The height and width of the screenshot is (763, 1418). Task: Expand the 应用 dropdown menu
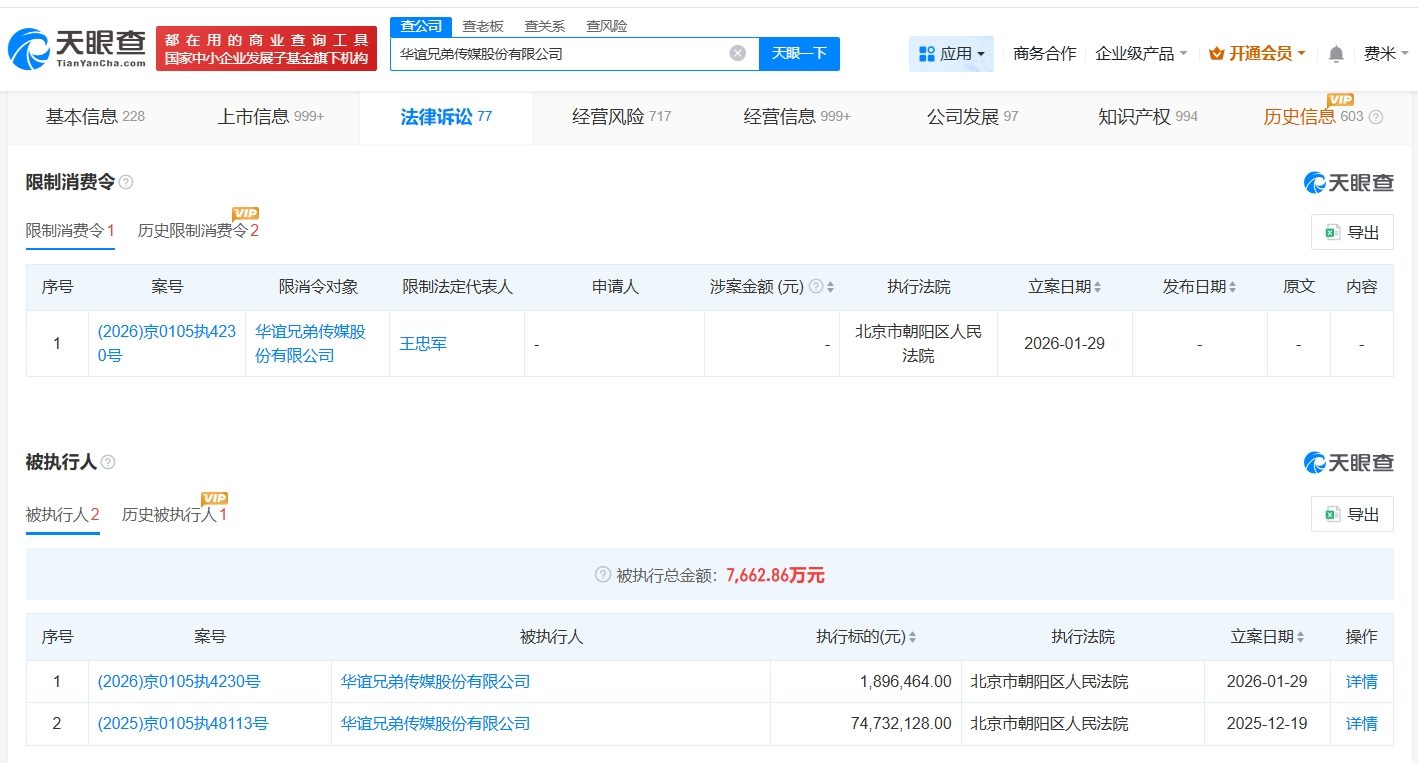[951, 54]
